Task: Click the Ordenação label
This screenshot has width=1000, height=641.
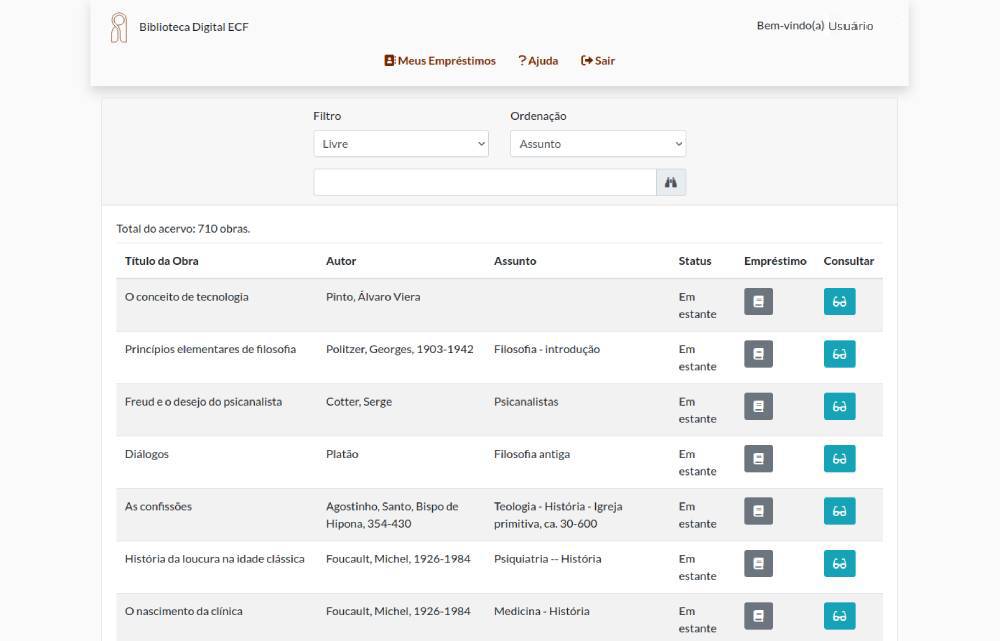Action: 538,116
